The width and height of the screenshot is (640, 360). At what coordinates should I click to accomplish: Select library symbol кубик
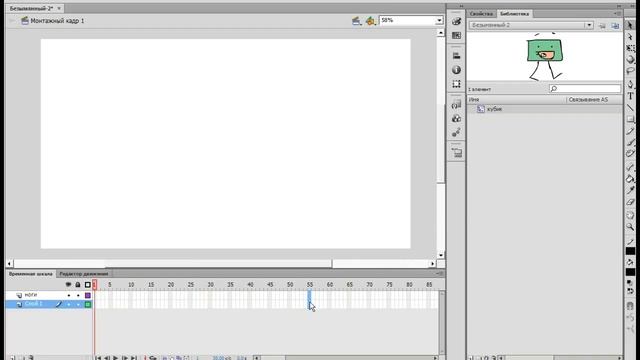point(494,109)
